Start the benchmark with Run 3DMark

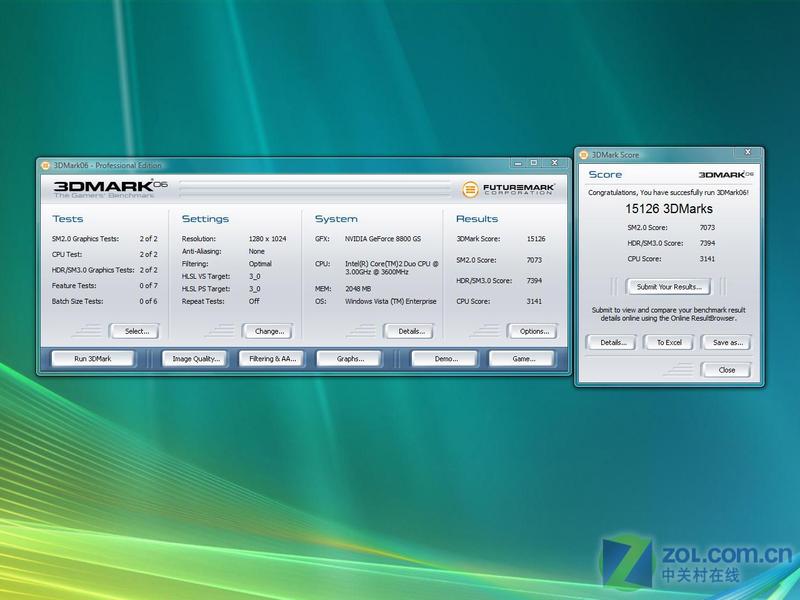click(92, 359)
